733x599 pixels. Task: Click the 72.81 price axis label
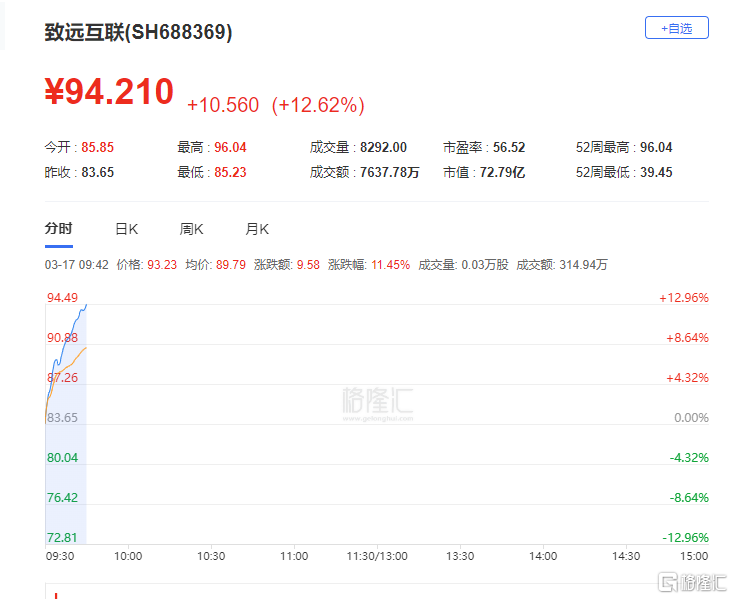[x=62, y=537]
